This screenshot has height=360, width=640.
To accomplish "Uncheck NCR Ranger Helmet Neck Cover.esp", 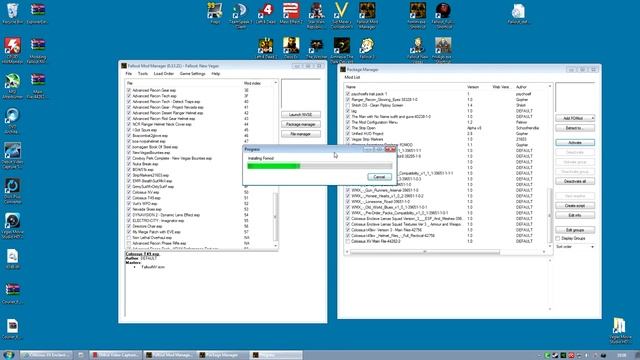I will pyautogui.click(x=129, y=124).
